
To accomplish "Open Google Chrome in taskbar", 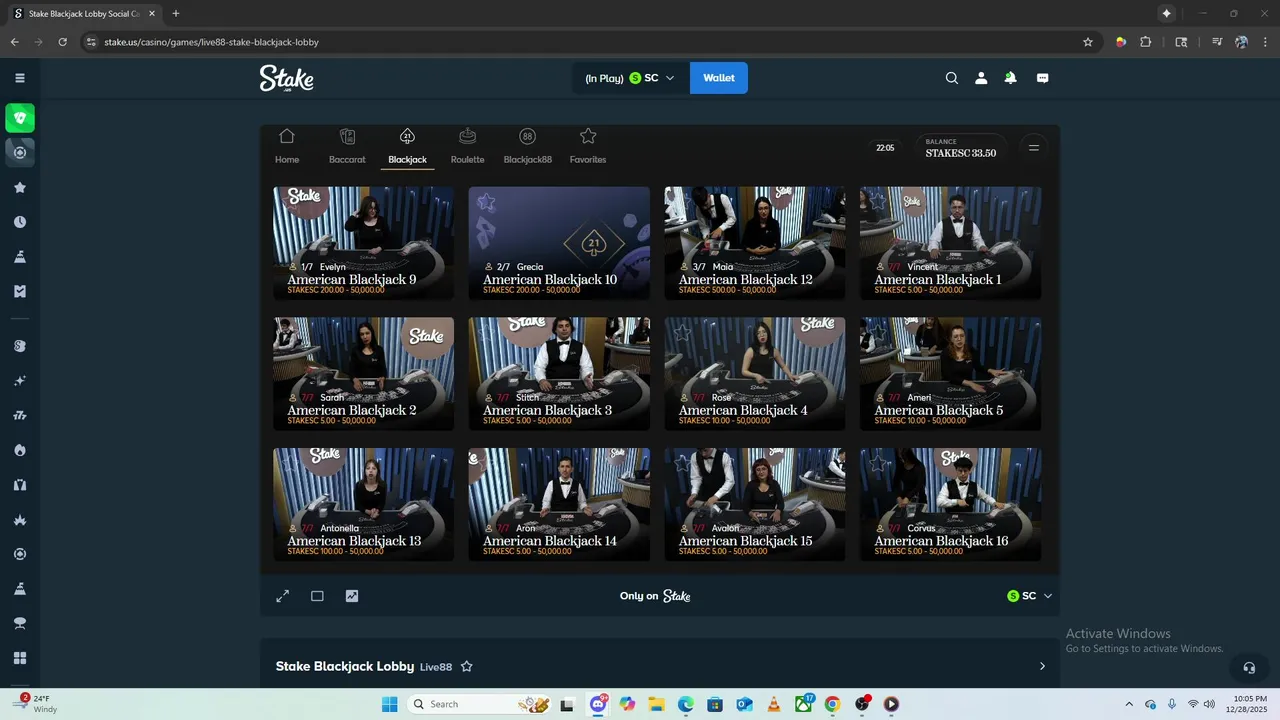I will (832, 704).
